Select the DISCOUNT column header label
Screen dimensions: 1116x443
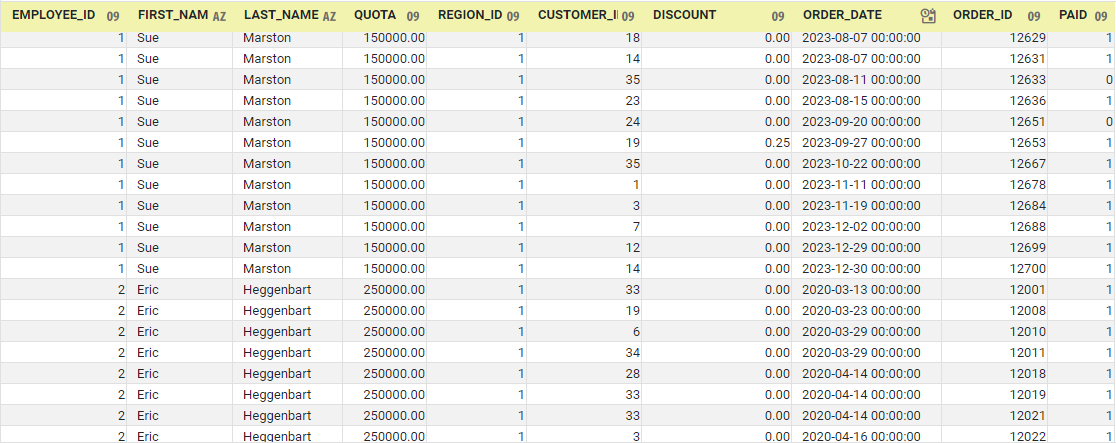pyautogui.click(x=684, y=15)
